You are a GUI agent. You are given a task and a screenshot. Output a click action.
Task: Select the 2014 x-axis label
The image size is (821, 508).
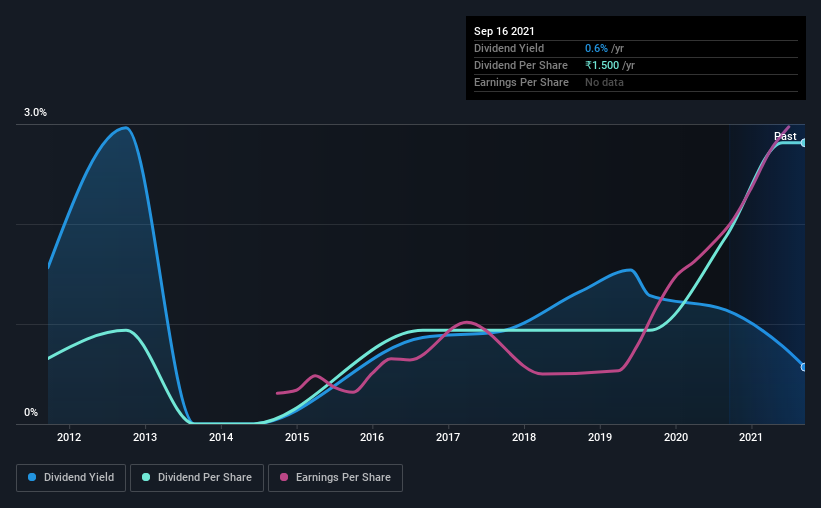[221, 437]
